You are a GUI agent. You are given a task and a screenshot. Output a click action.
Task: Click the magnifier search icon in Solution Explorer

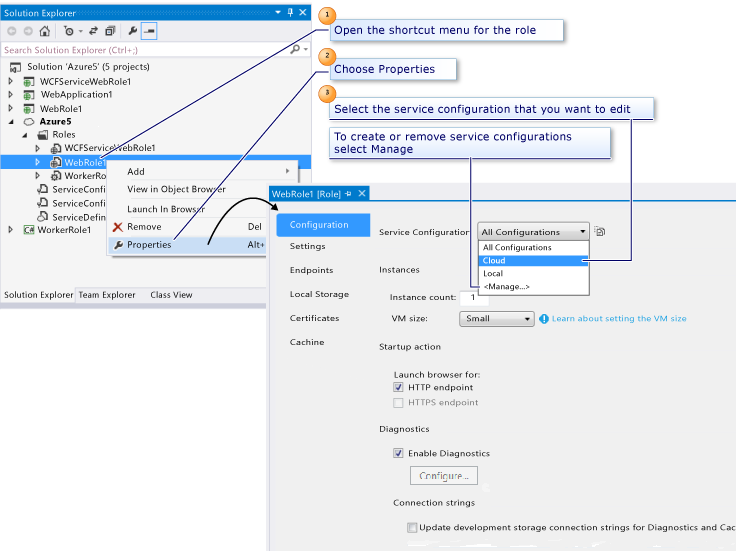295,49
